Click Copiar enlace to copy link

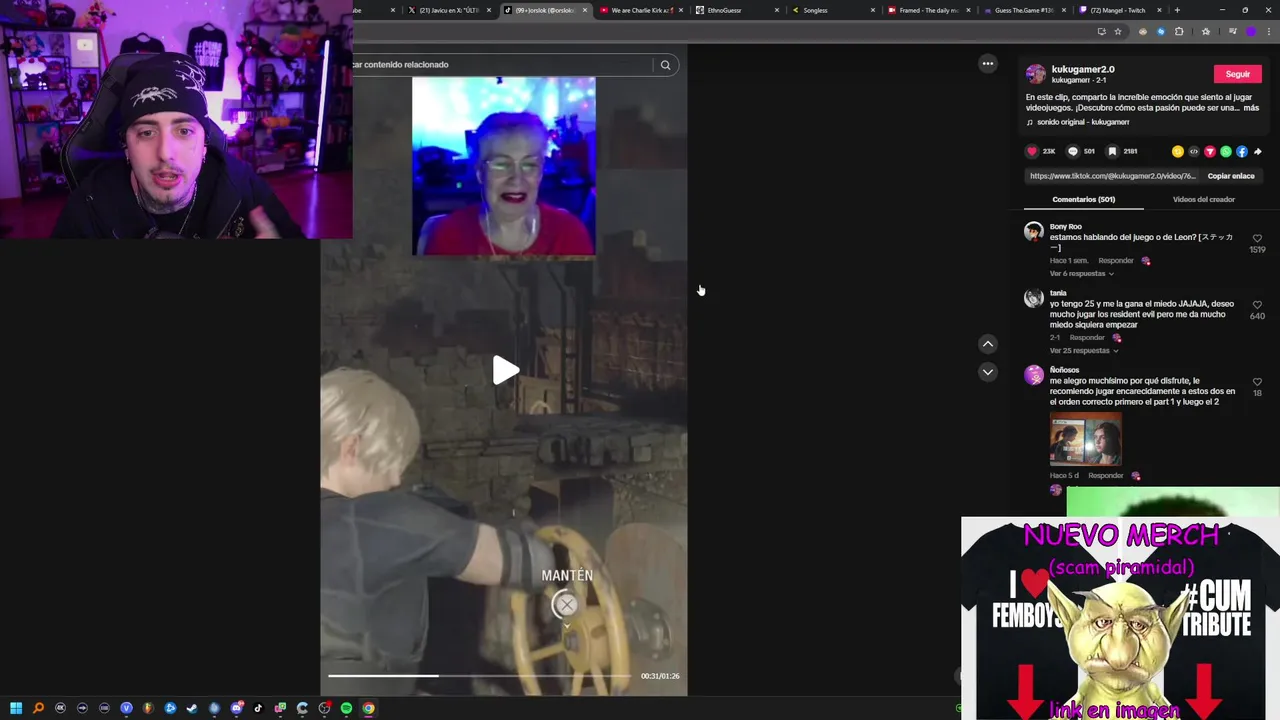pos(1230,176)
